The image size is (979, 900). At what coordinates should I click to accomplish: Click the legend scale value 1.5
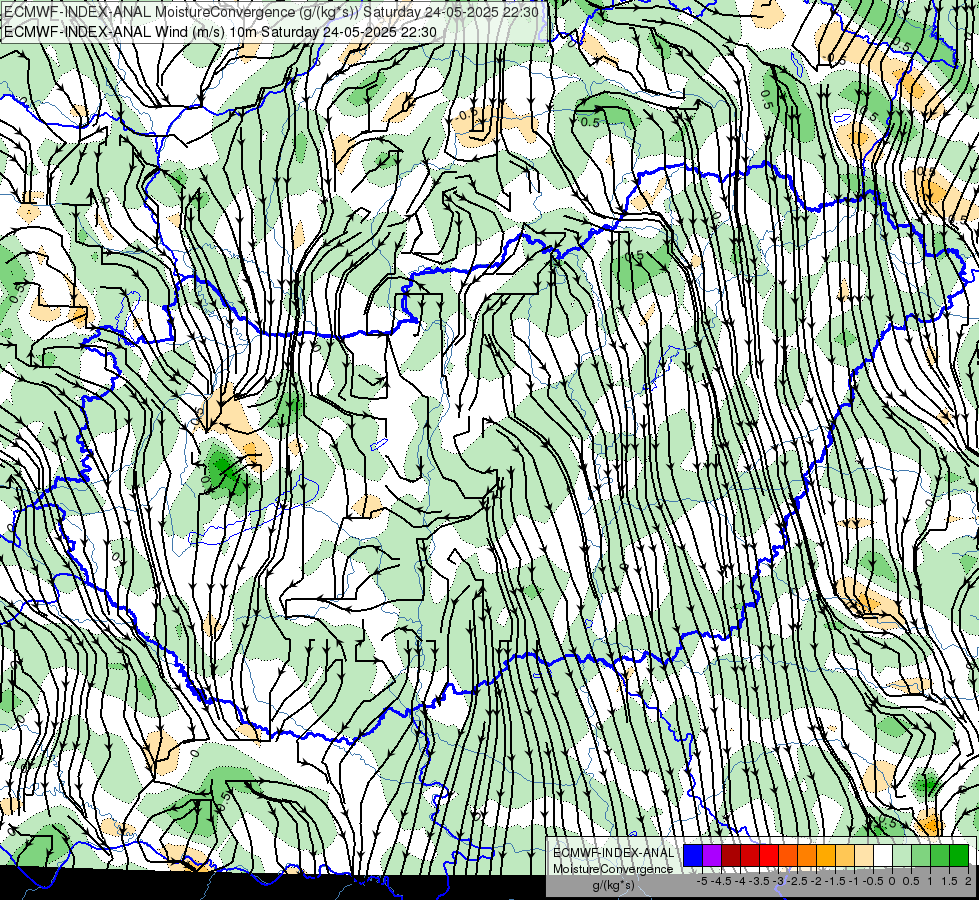(949, 881)
